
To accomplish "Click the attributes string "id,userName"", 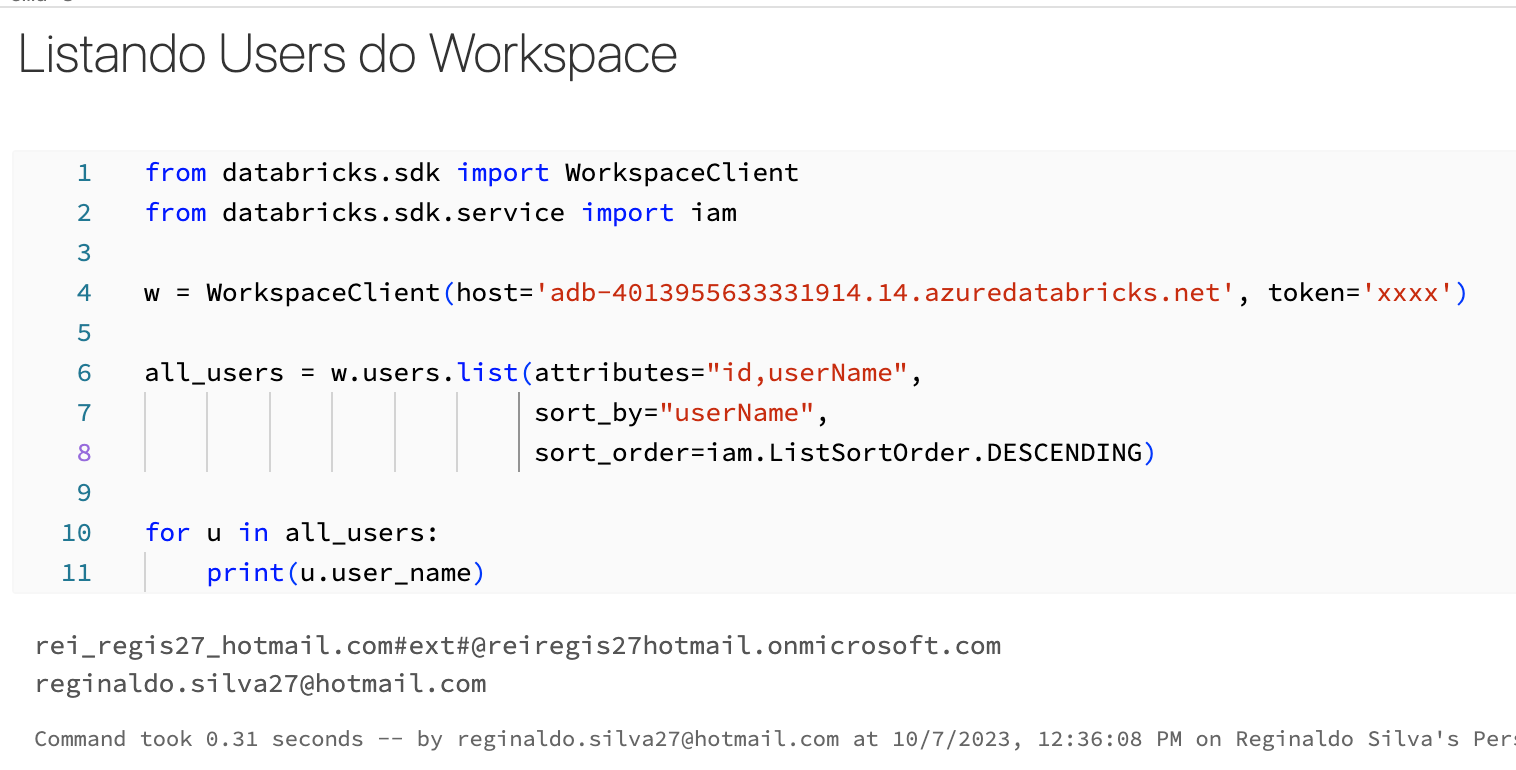I will point(807,373).
